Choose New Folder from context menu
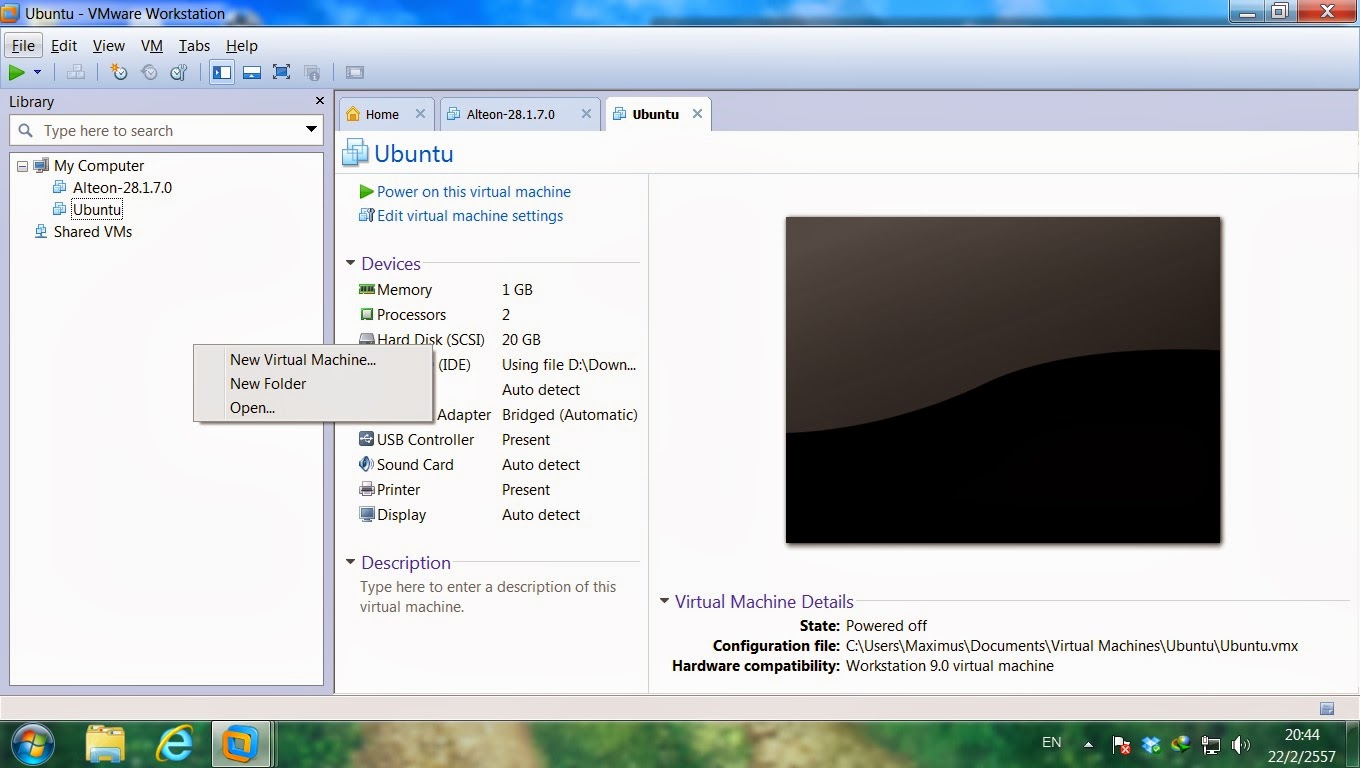 pyautogui.click(x=314, y=384)
